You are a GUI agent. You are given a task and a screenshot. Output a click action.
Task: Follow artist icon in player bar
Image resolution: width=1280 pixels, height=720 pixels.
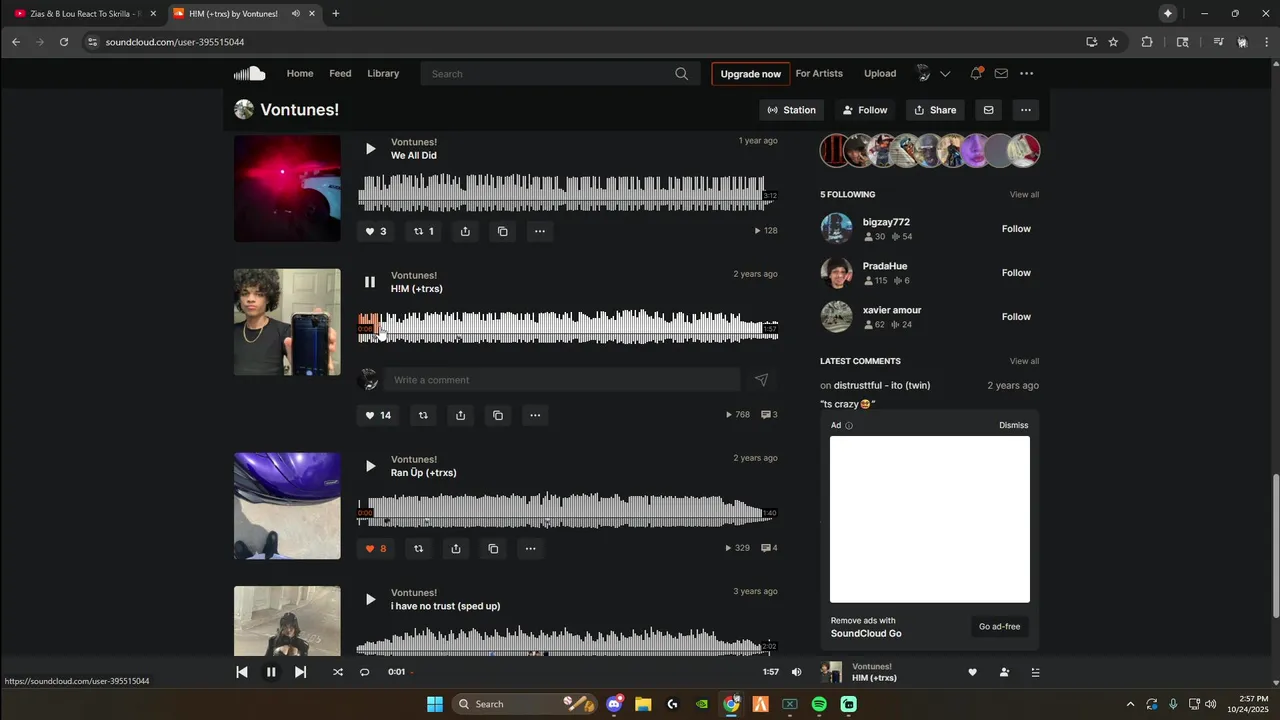coord(1004,672)
